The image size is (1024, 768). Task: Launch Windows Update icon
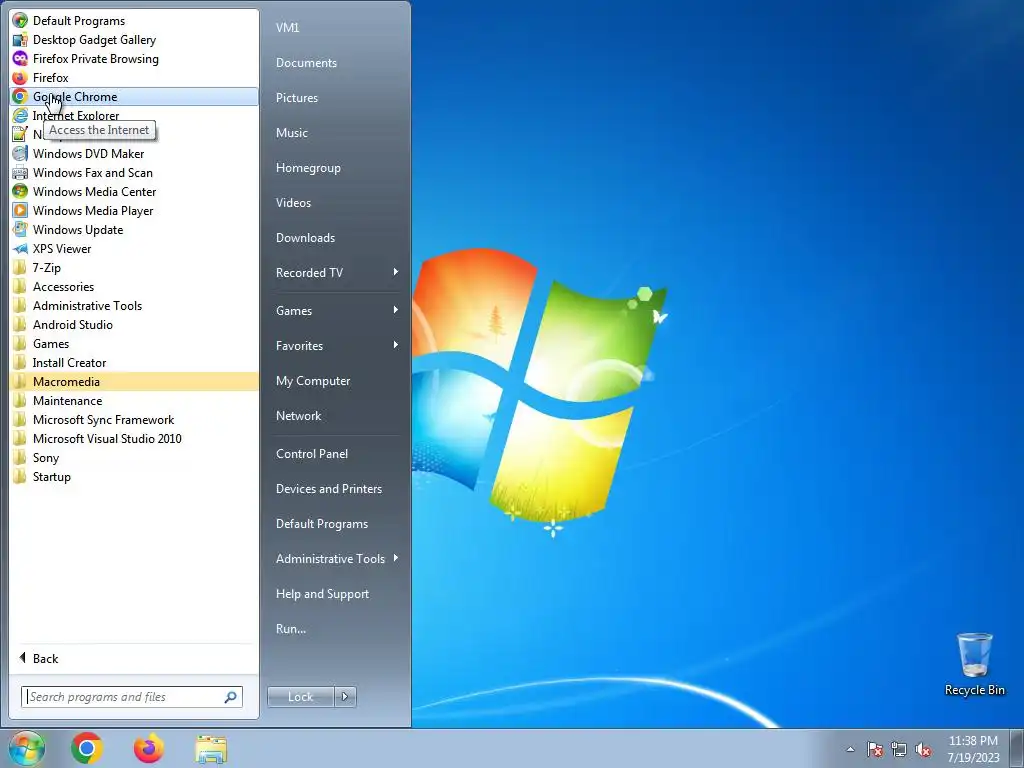(x=20, y=229)
